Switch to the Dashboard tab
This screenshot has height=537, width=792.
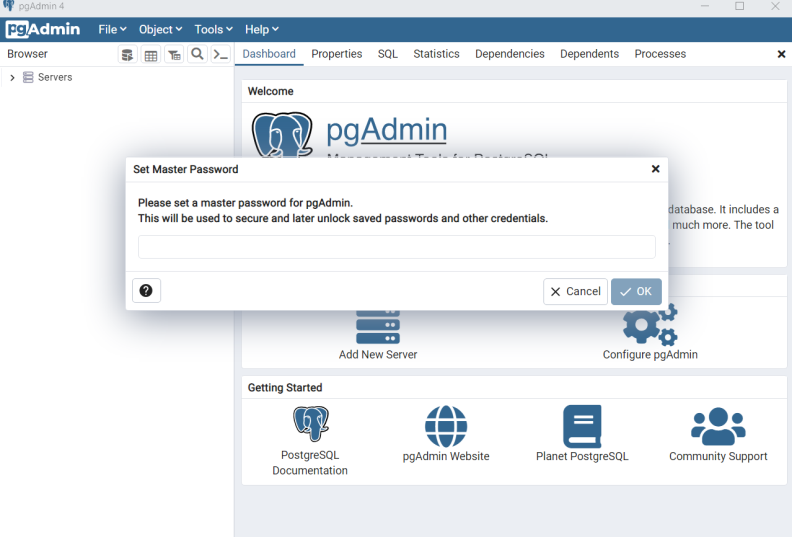pos(269,54)
